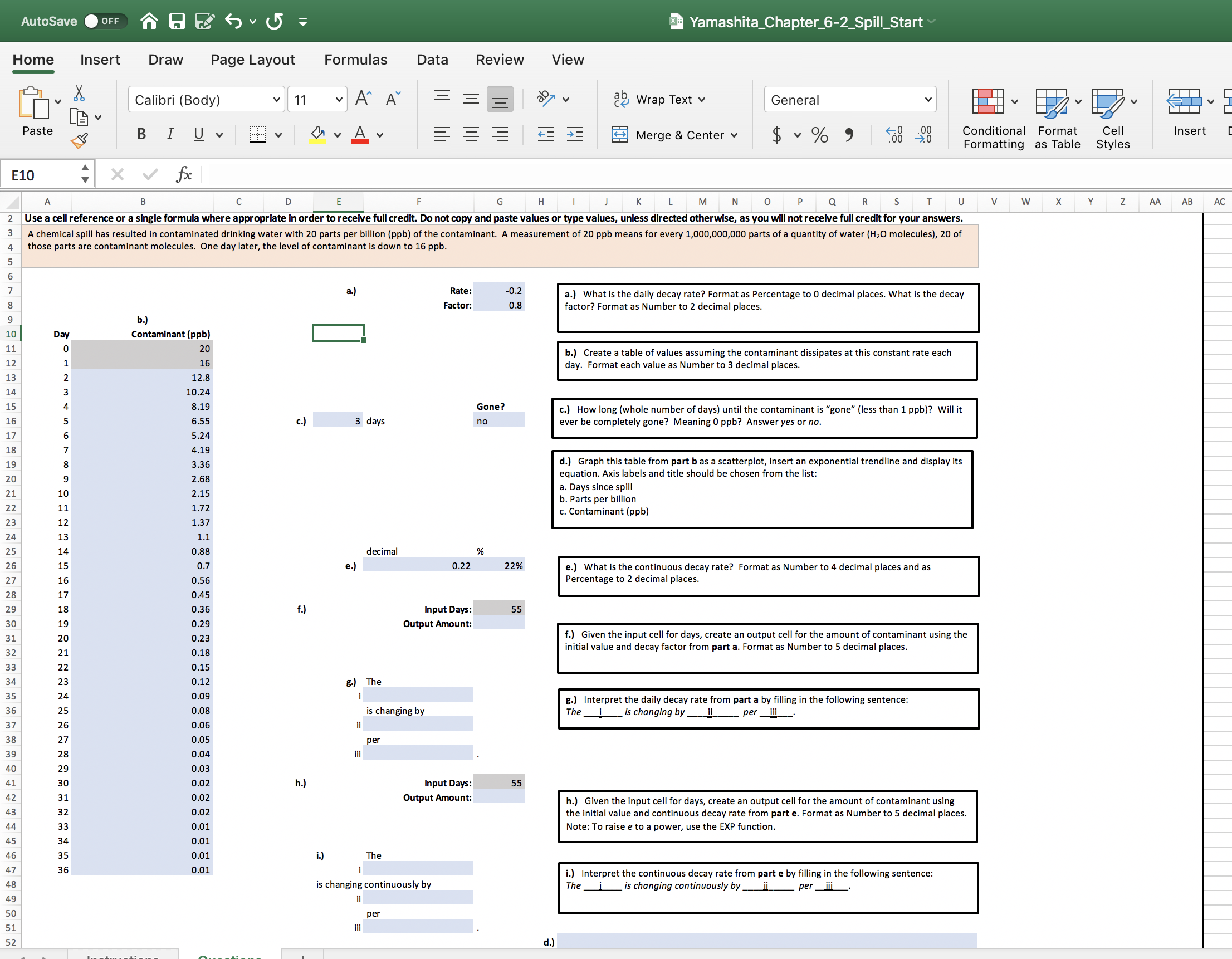Click the Cut scissors icon
Image resolution: width=1232 pixels, height=959 pixels.
click(x=79, y=92)
